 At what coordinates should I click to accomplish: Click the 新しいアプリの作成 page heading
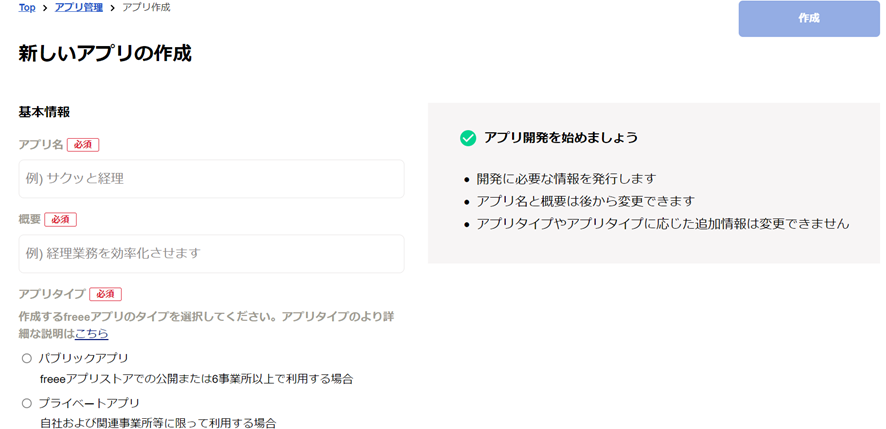point(105,54)
